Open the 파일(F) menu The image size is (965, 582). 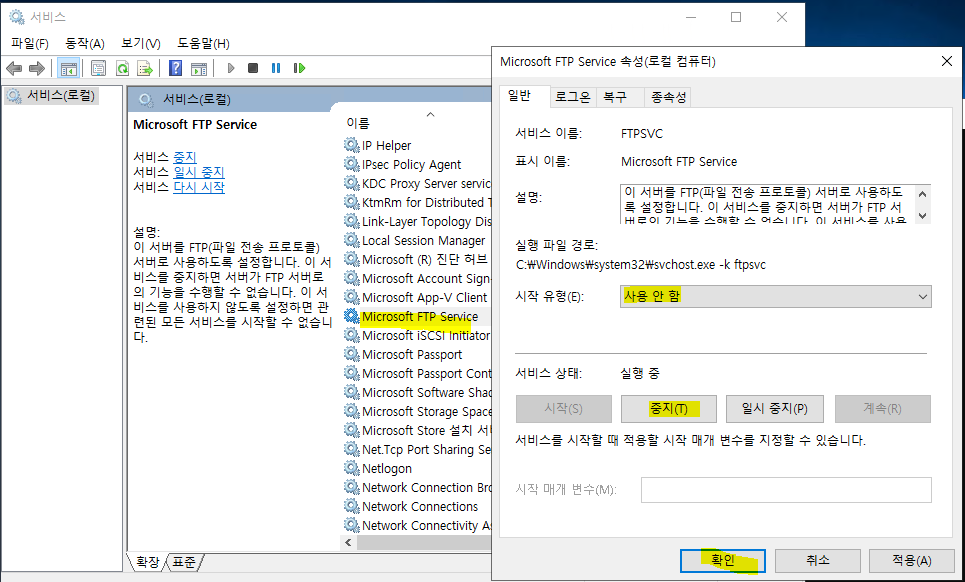30,44
